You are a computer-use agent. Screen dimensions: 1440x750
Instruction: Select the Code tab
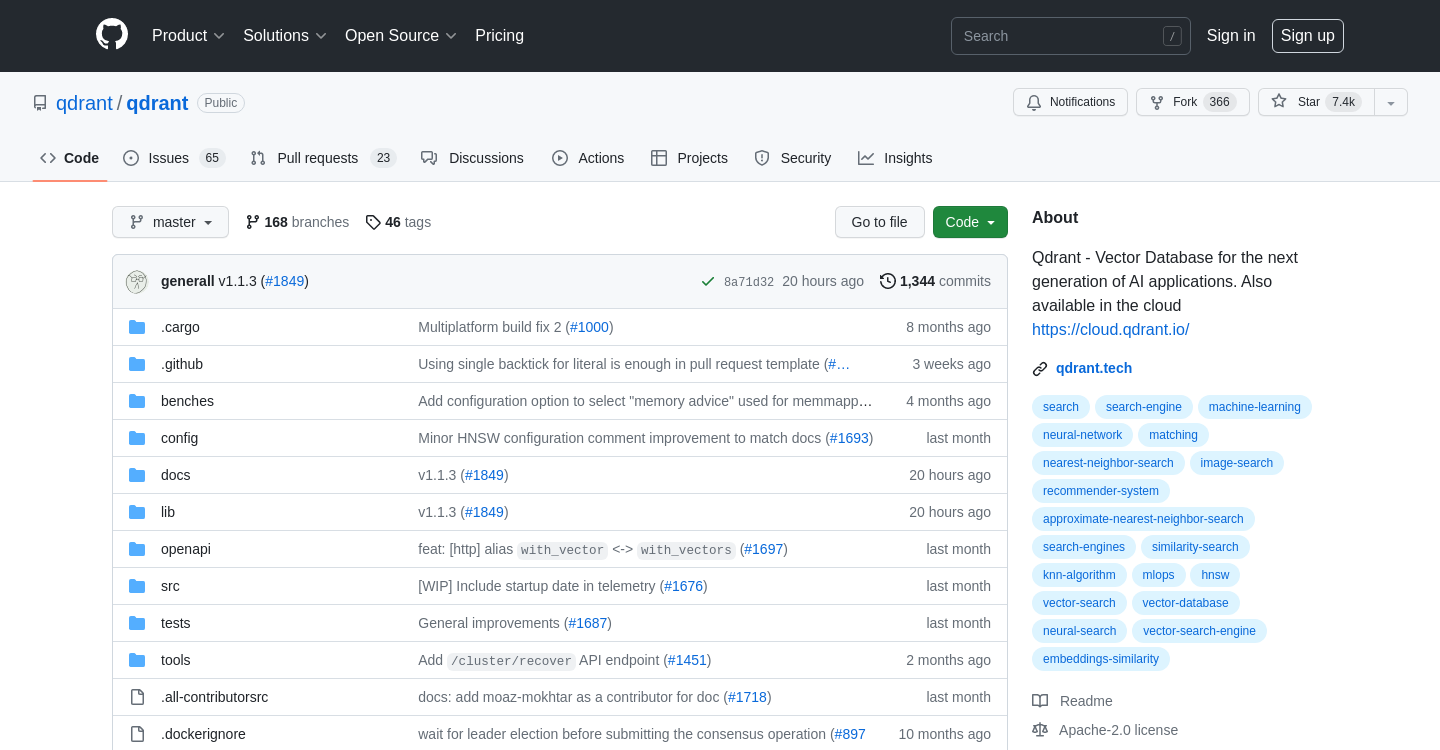(x=70, y=158)
